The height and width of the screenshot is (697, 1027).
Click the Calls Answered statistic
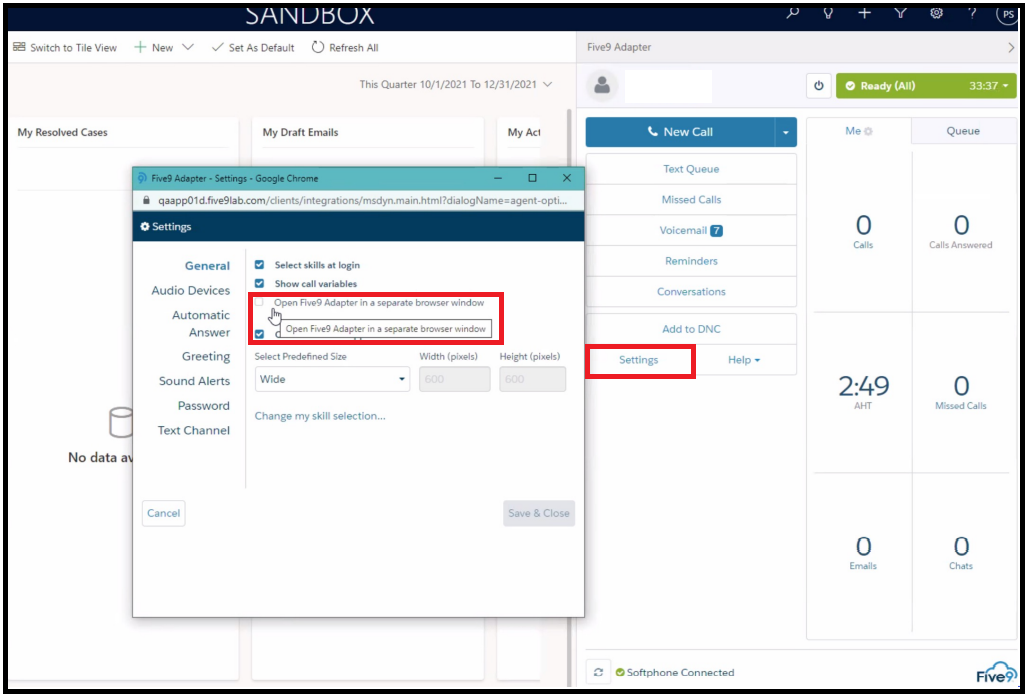point(960,232)
